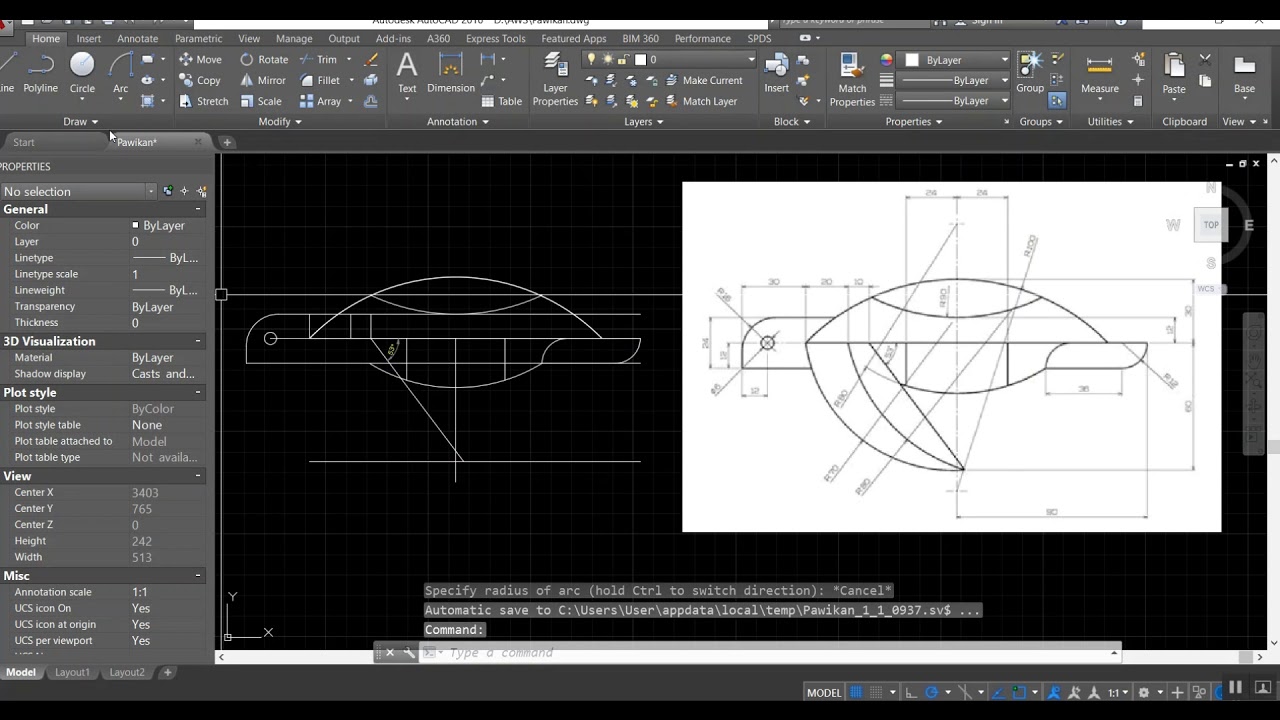Activate the Array command
1280x720 pixels.
320,101
